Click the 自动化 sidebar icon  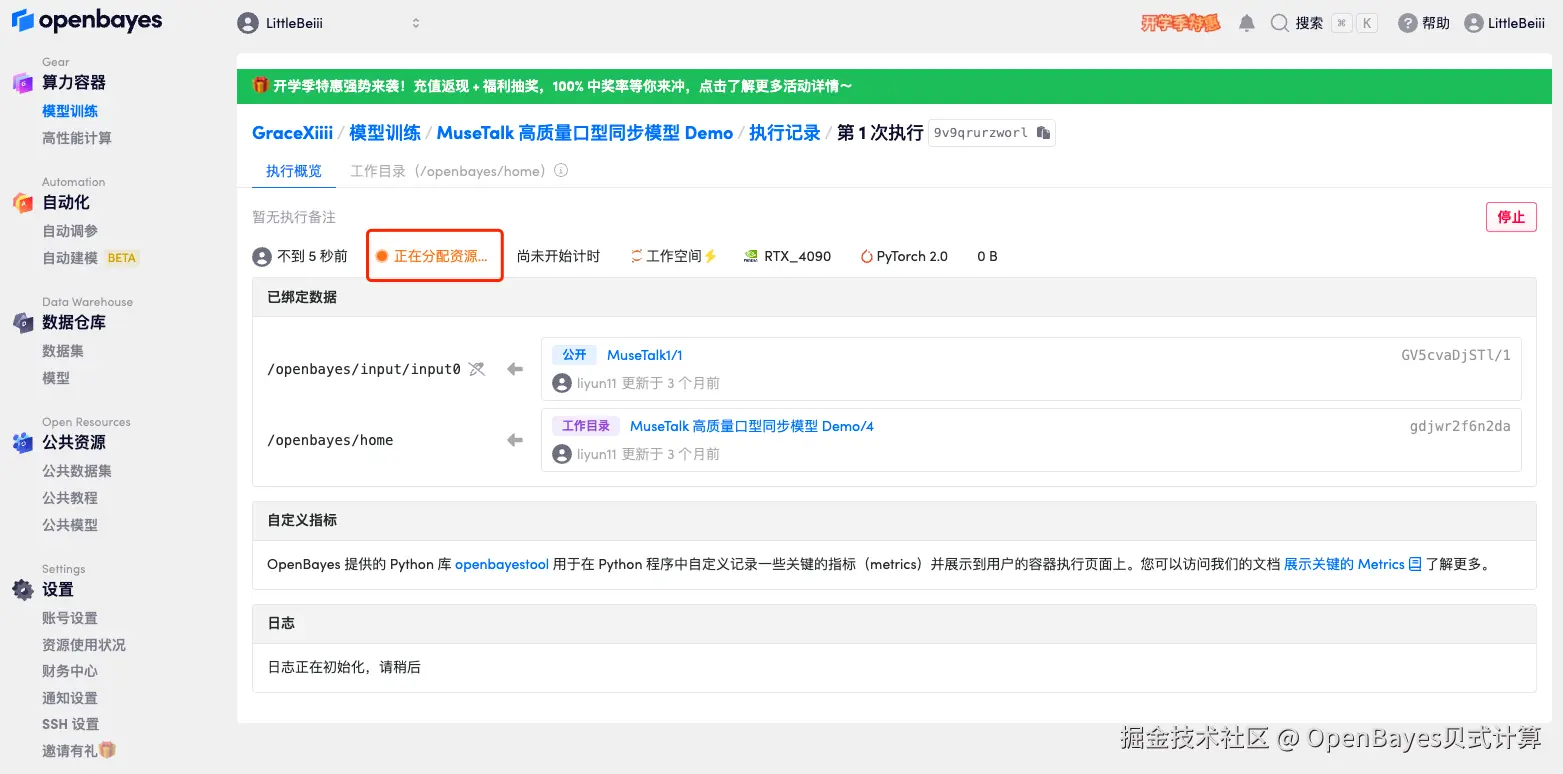point(23,203)
